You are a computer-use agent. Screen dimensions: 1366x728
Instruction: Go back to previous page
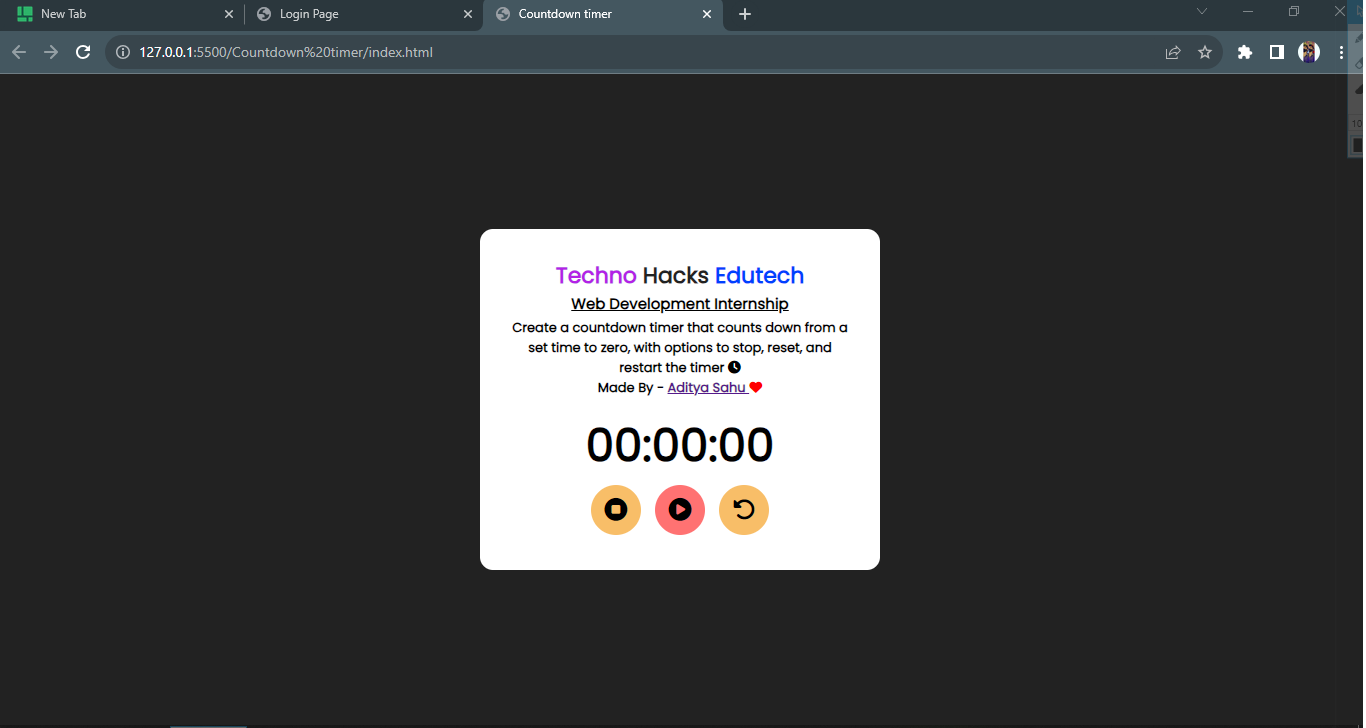click(x=19, y=53)
